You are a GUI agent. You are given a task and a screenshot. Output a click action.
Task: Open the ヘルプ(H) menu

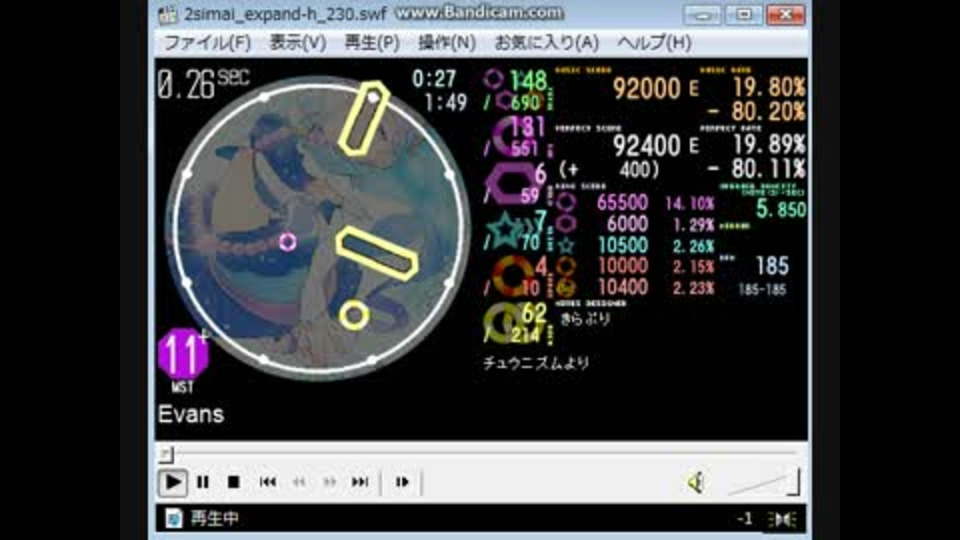(x=654, y=42)
